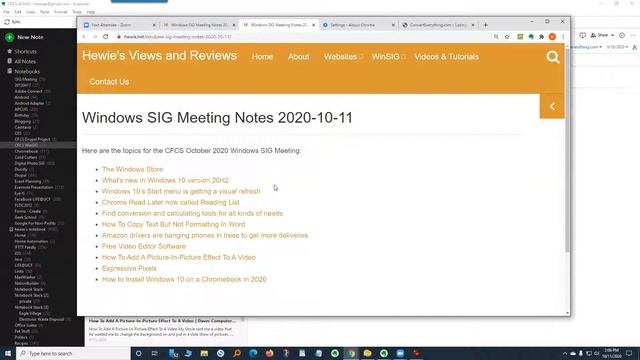Viewport: 640px width, 360px height.
Task: Open the notification center icon
Action: [629, 353]
